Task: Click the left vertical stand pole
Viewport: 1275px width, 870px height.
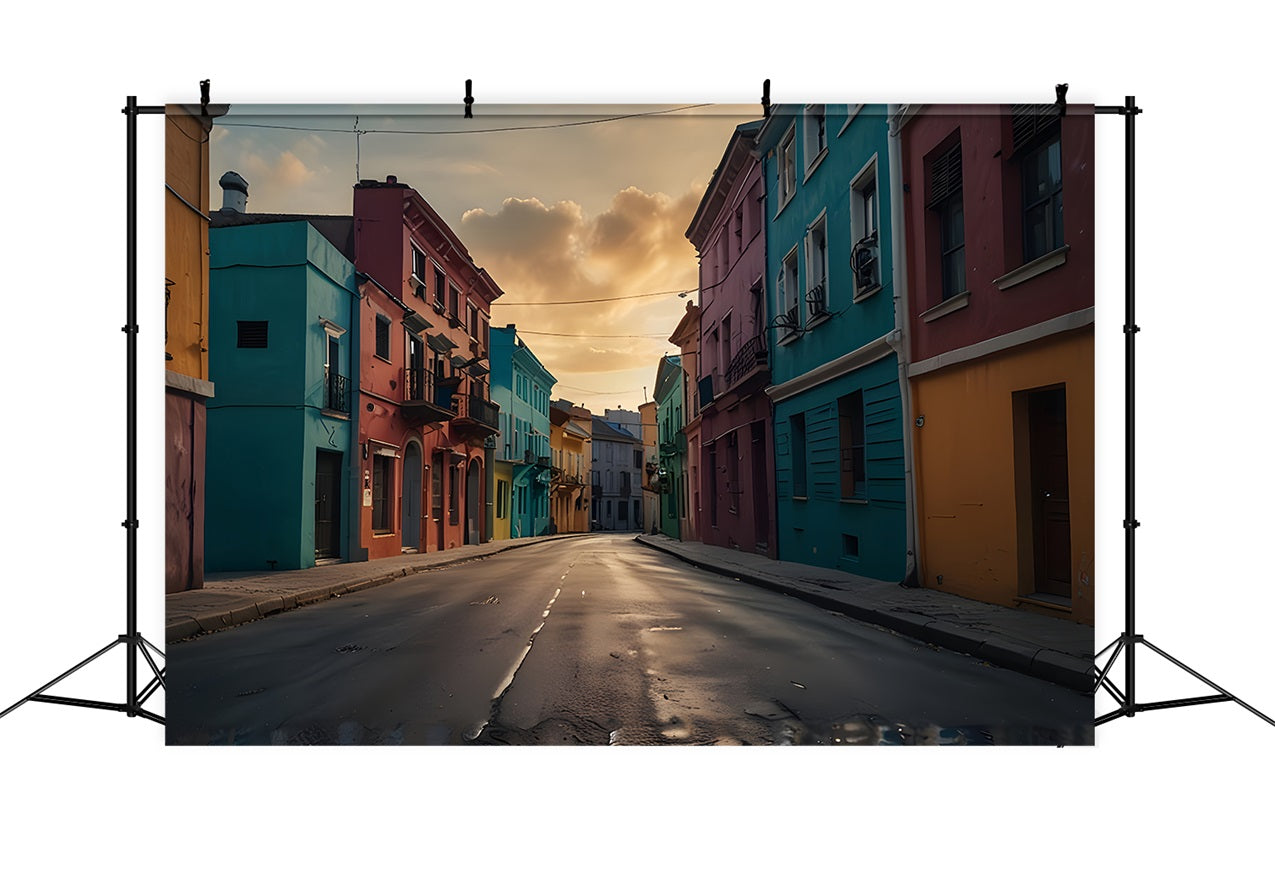Action: click(x=130, y=400)
